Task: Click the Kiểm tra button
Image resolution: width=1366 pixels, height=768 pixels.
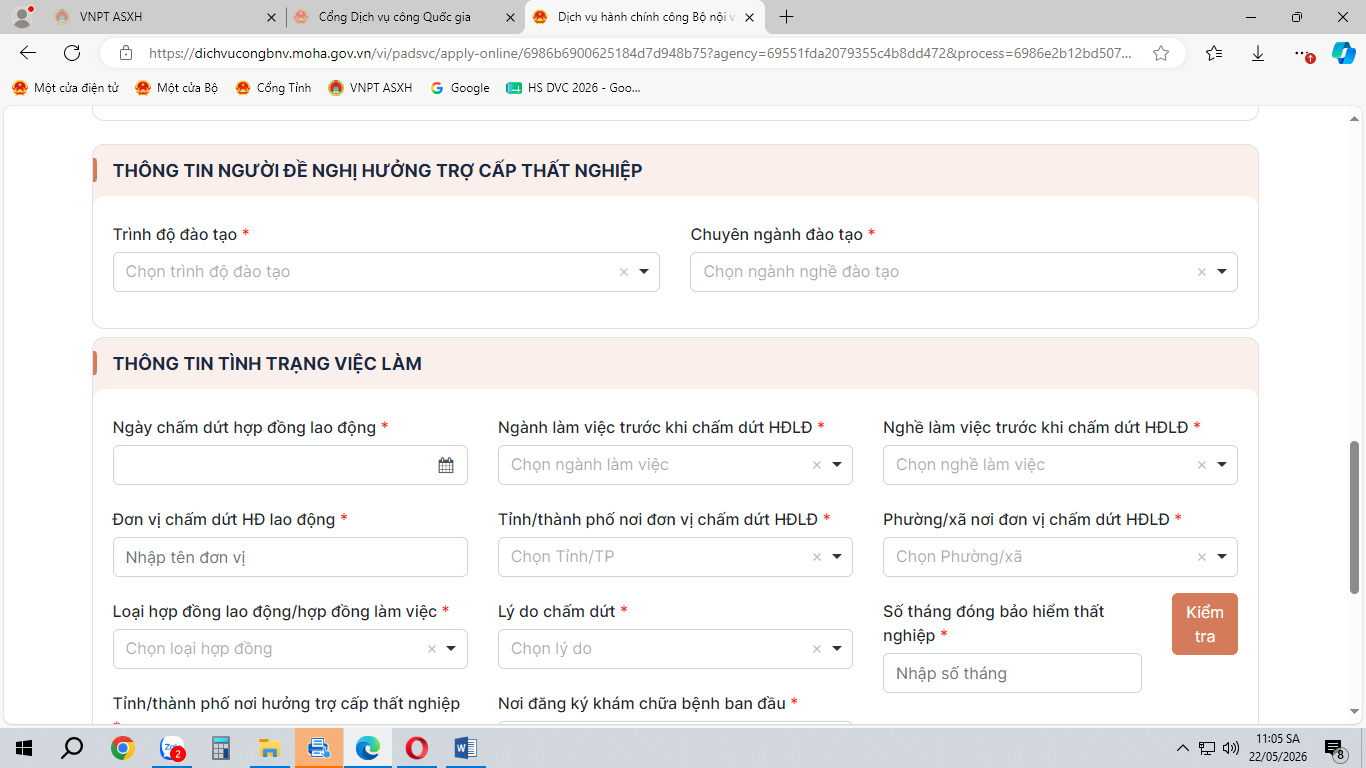Action: coord(1205,624)
